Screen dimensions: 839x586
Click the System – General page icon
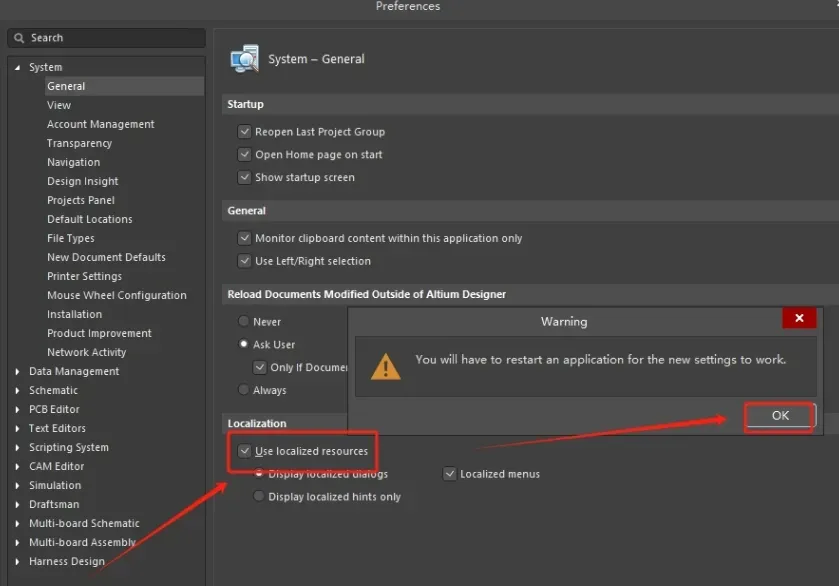pos(245,59)
